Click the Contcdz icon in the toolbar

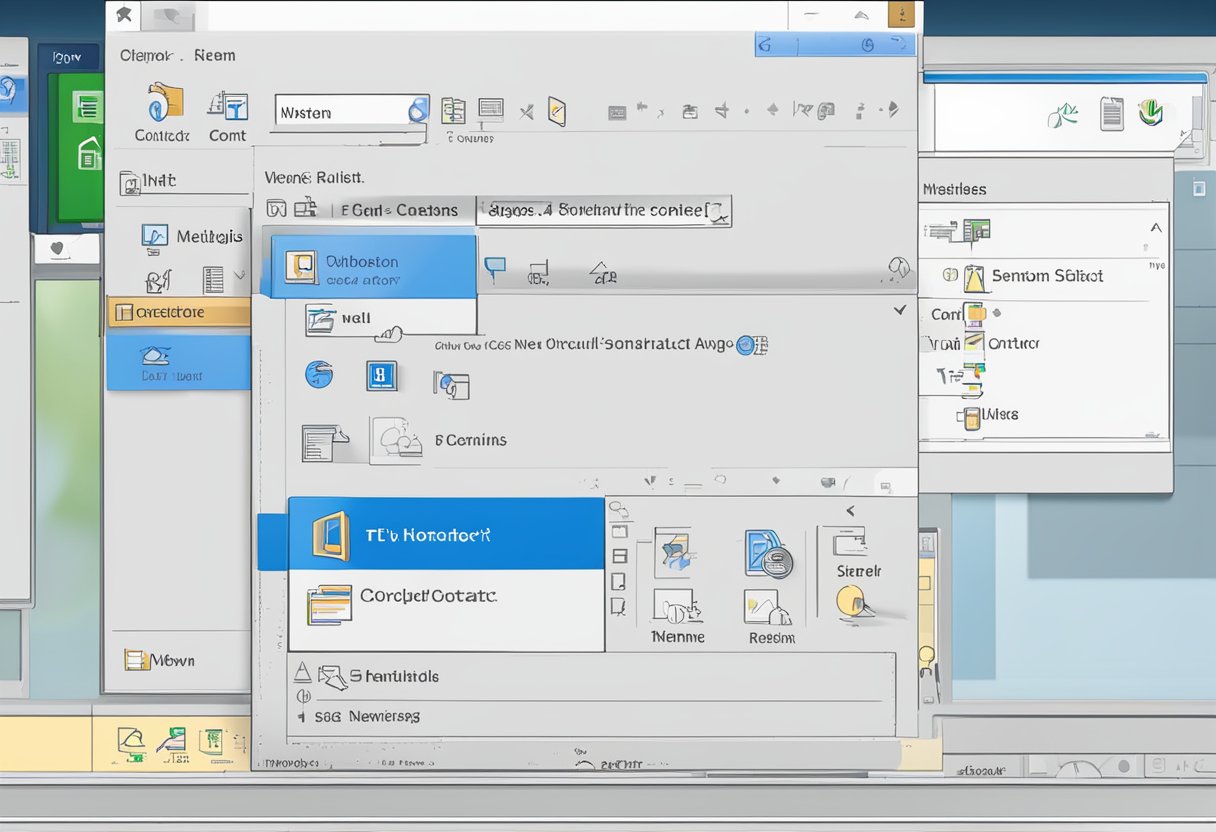pyautogui.click(x=165, y=102)
